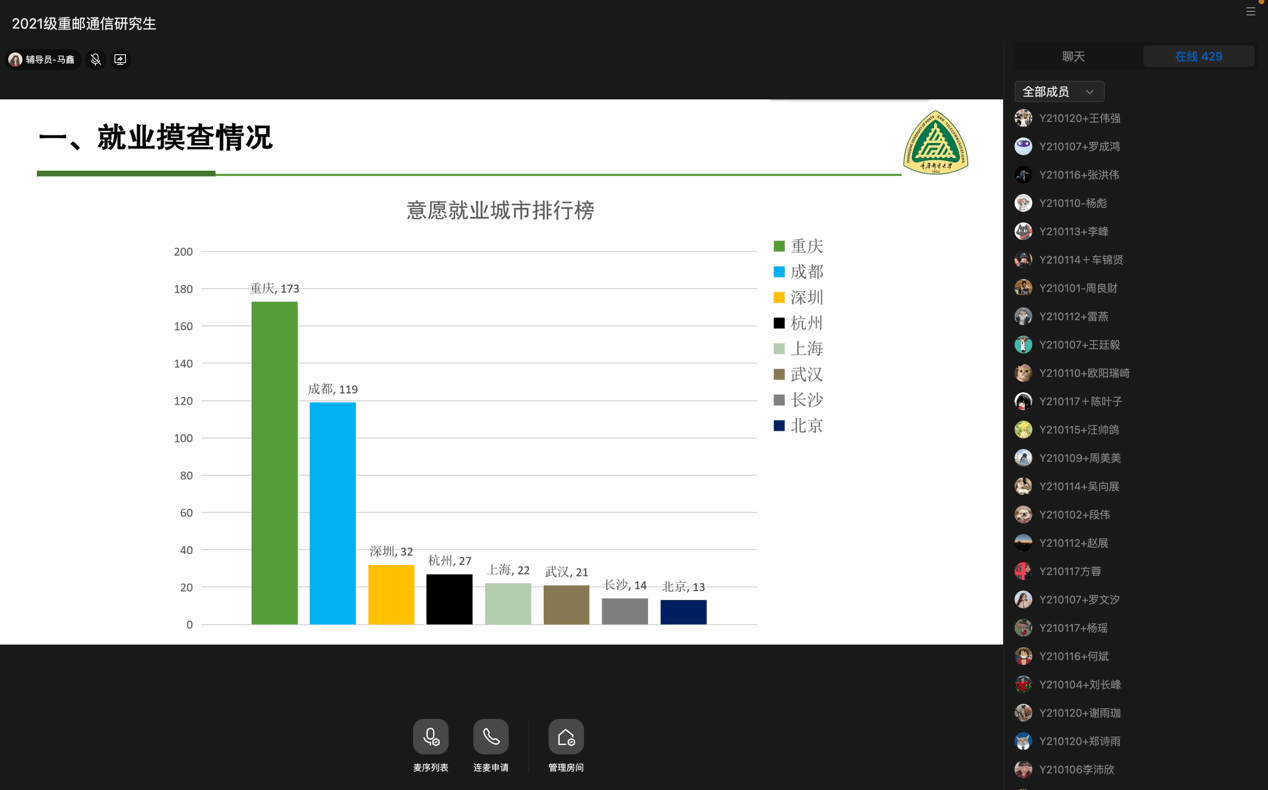Open the hamburger menu at top right
This screenshot has width=1268, height=790.
coord(1250,12)
